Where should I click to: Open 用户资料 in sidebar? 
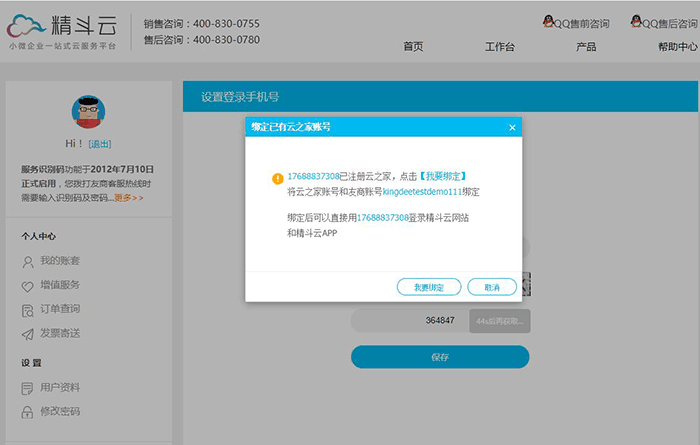click(60, 387)
